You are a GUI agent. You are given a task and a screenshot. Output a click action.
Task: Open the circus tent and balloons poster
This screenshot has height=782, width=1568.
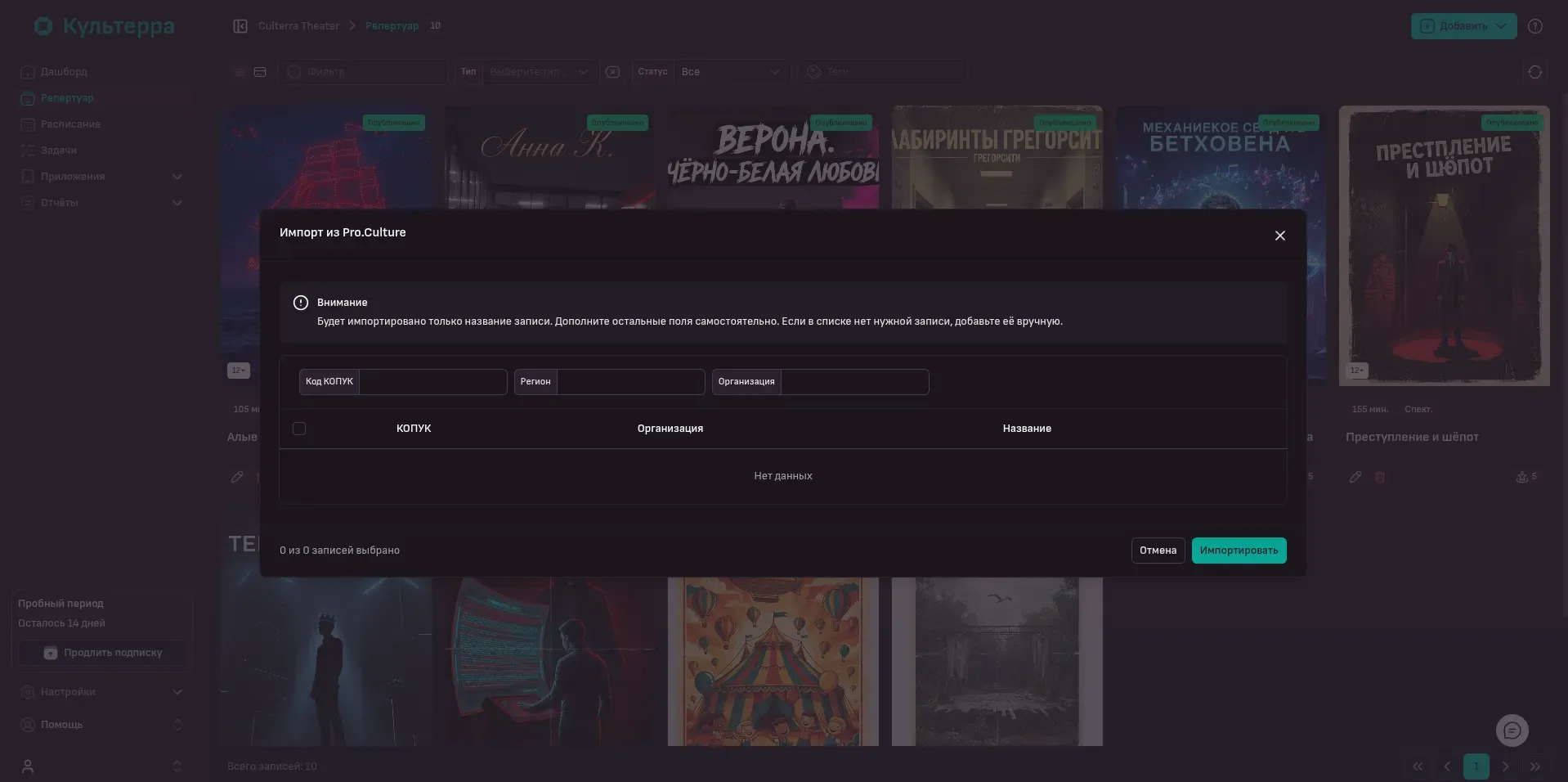(x=773, y=662)
